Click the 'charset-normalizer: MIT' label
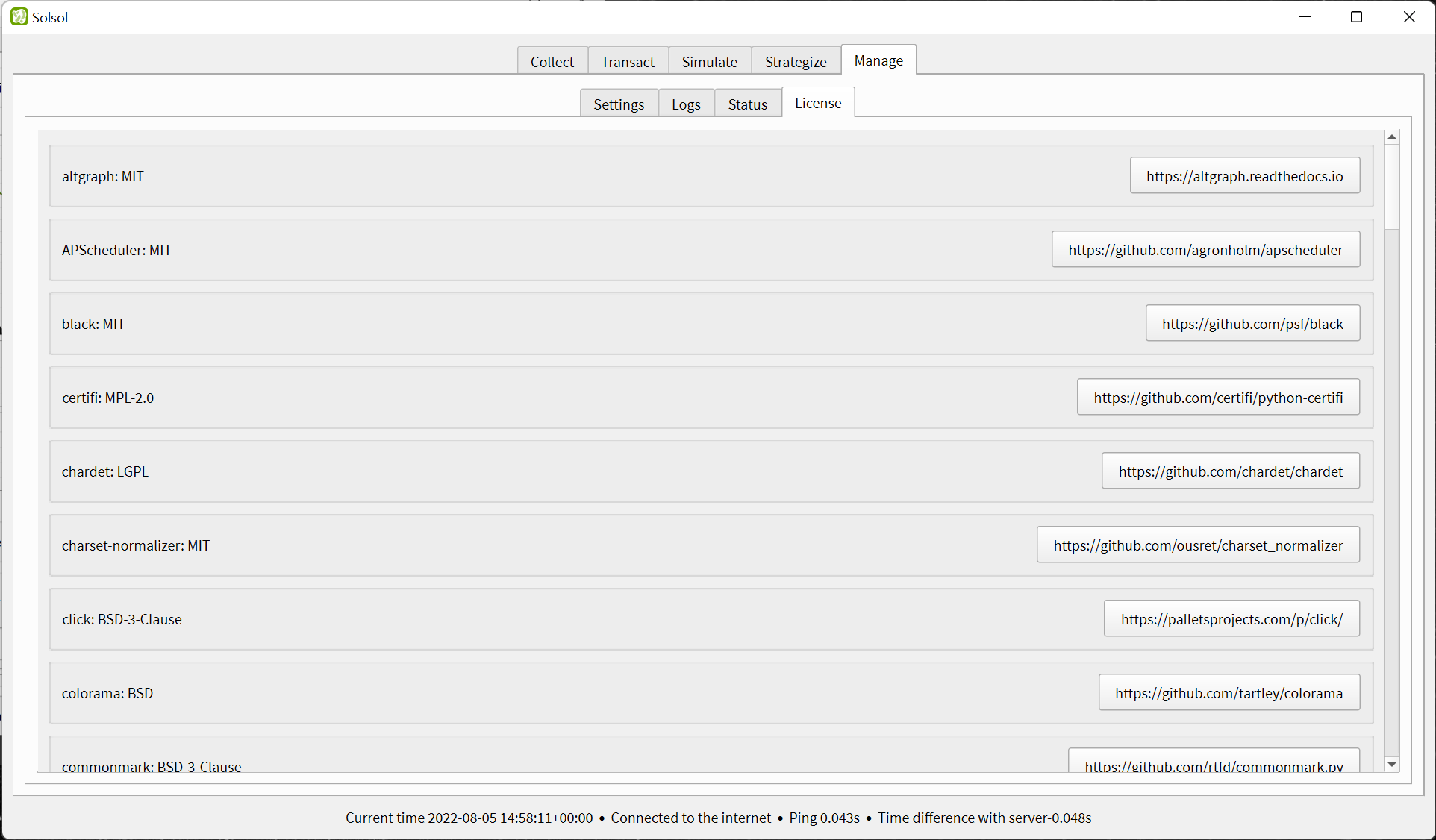 pyautogui.click(x=136, y=545)
